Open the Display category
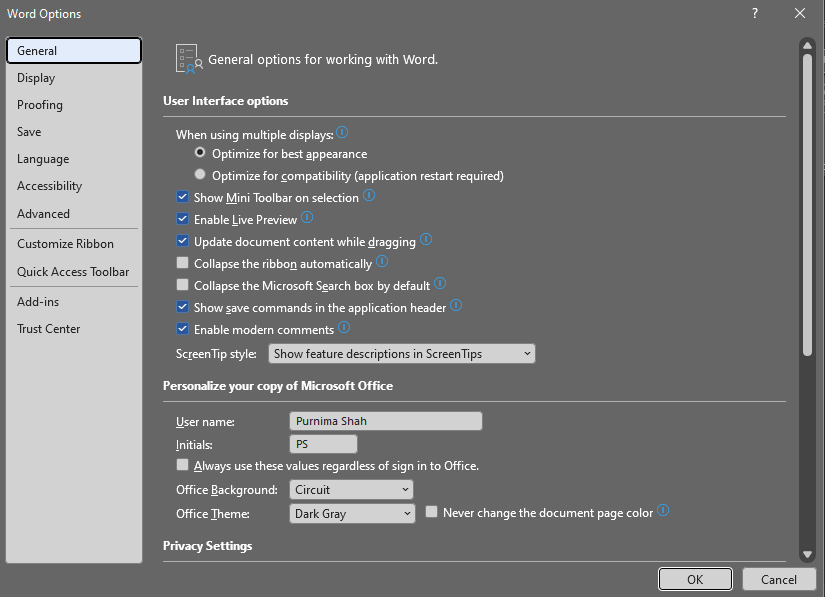The width and height of the screenshot is (825, 597). click(74, 78)
